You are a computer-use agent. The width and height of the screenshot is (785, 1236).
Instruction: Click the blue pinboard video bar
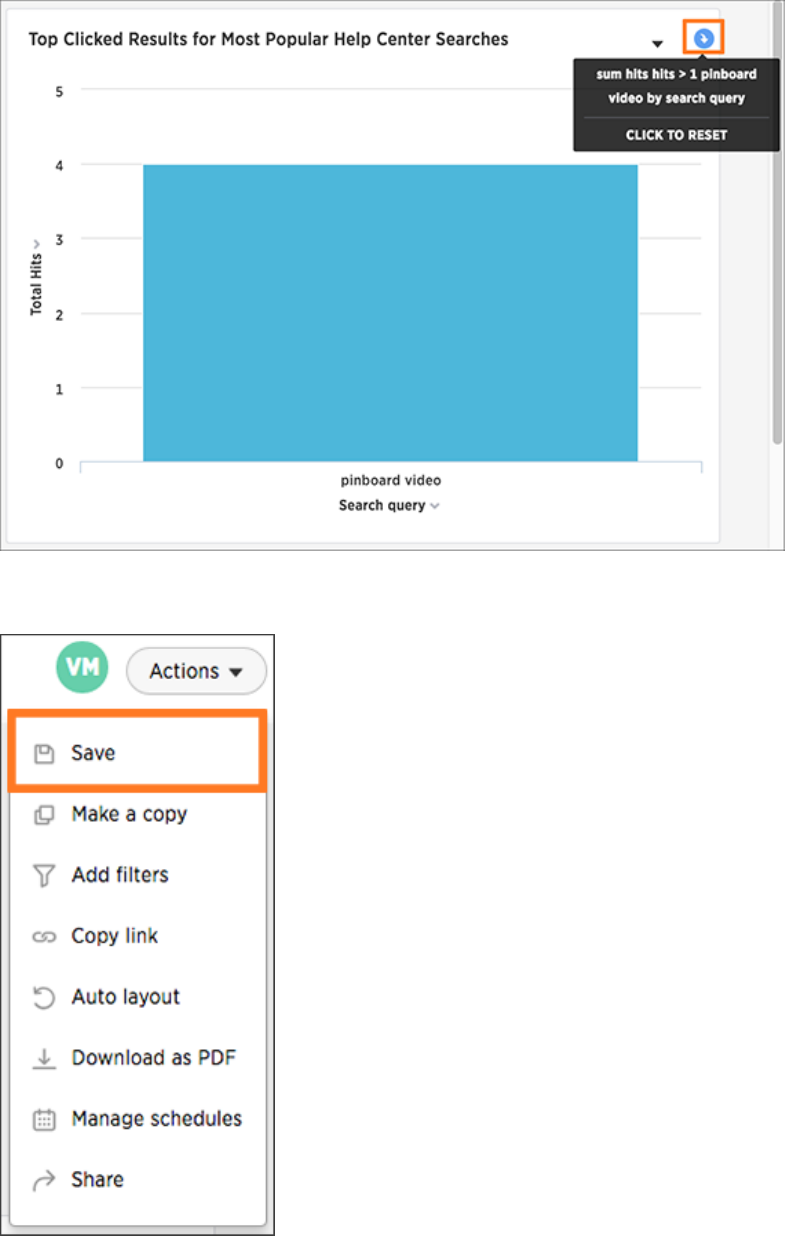pos(390,313)
